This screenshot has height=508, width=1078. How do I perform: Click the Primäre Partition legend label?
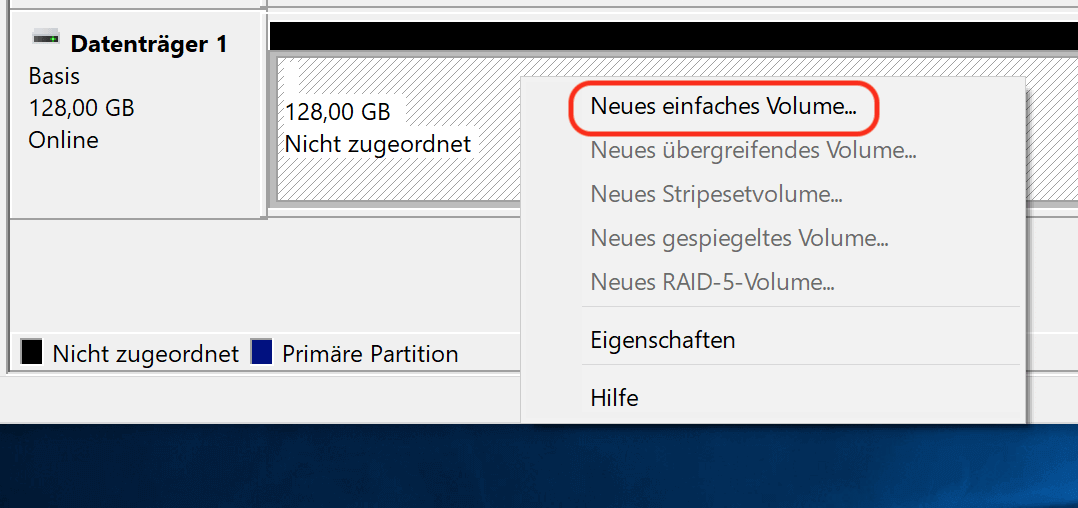pyautogui.click(x=370, y=354)
